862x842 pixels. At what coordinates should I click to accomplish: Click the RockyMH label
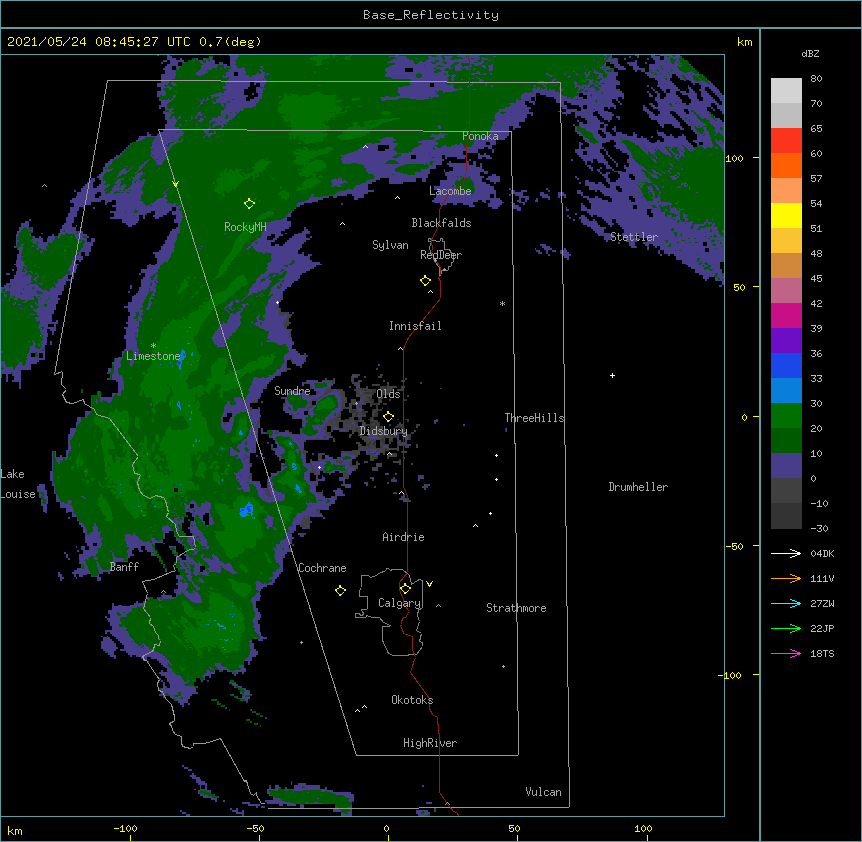coord(245,226)
